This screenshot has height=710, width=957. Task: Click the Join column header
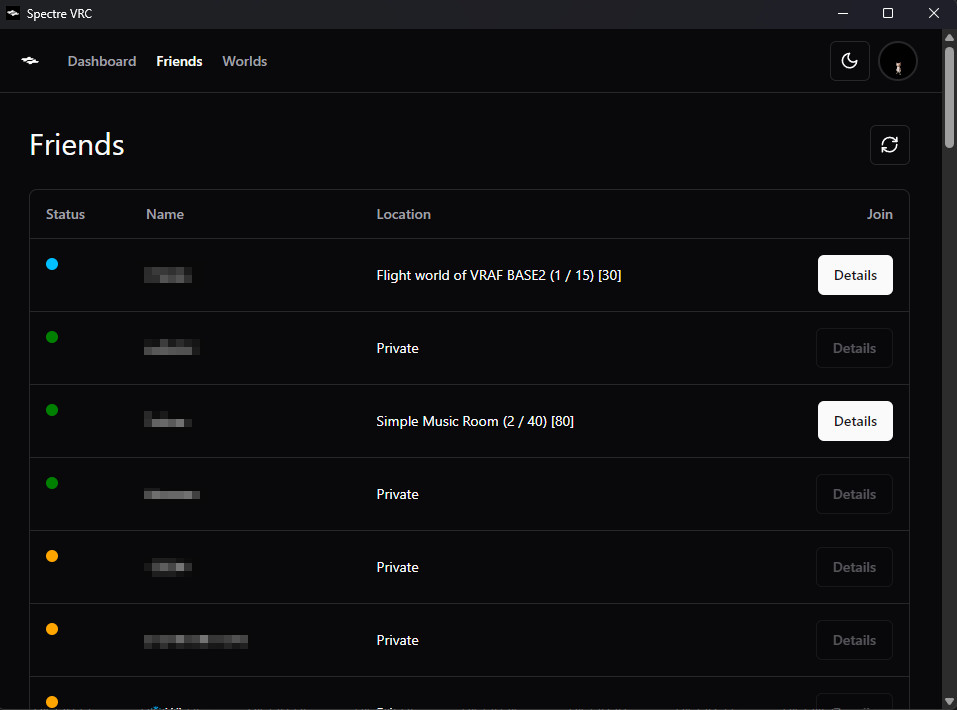(x=879, y=214)
